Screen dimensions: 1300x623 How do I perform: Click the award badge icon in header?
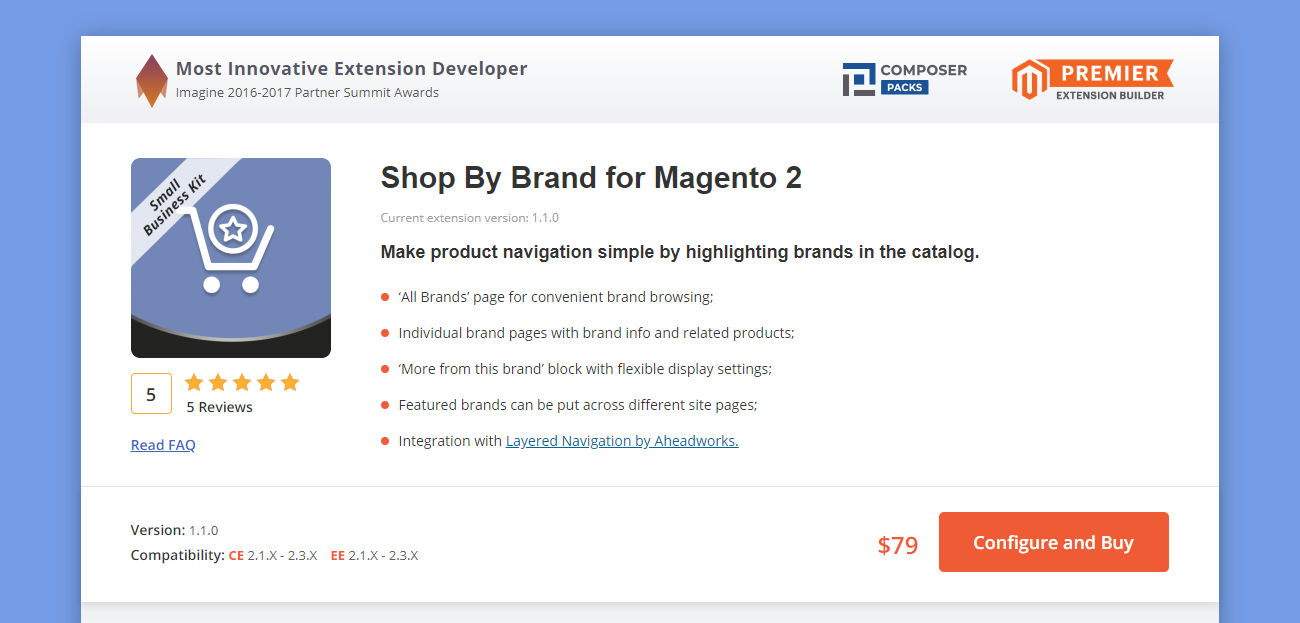[151, 80]
